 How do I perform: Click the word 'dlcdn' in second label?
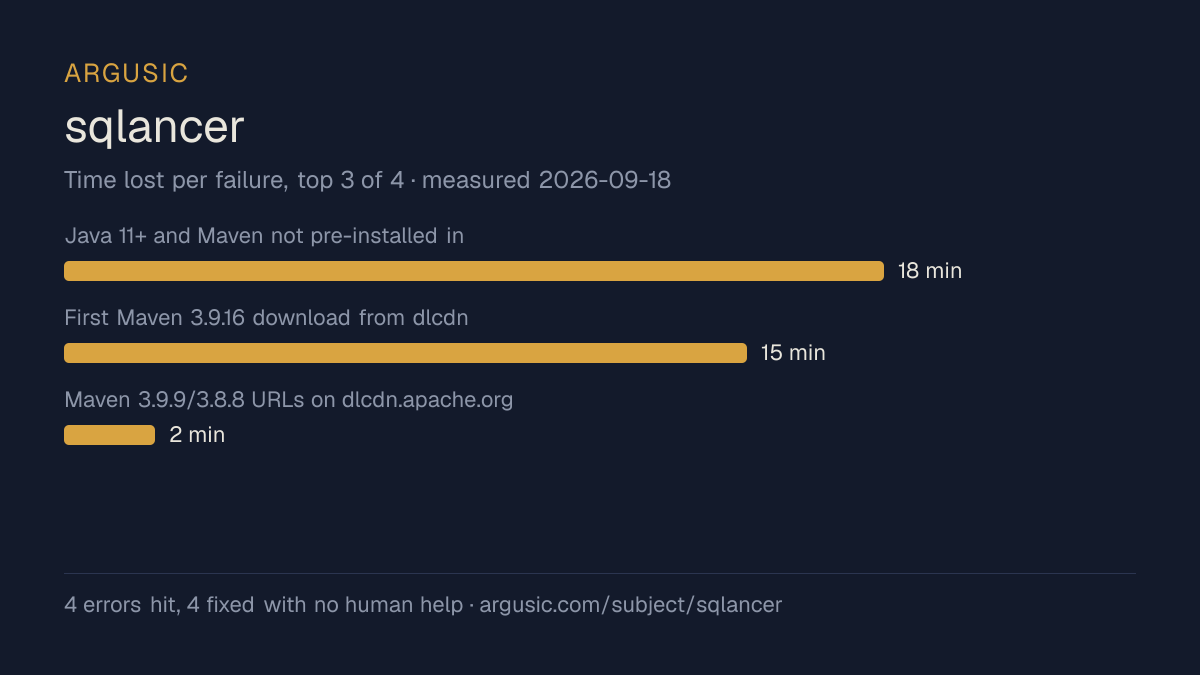coord(440,318)
